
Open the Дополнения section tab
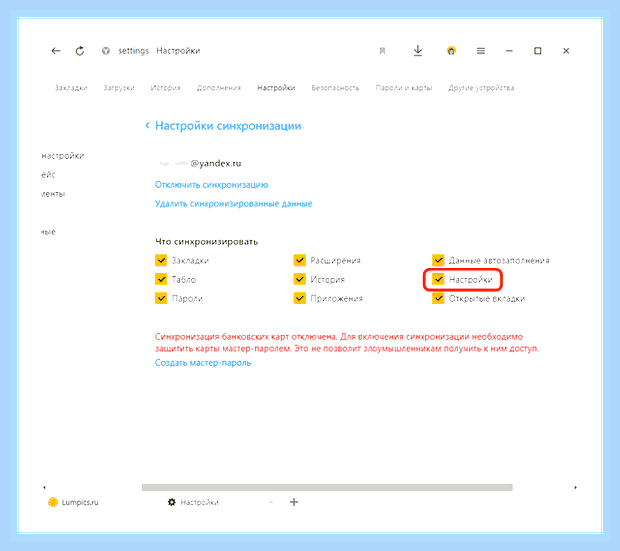pos(219,88)
